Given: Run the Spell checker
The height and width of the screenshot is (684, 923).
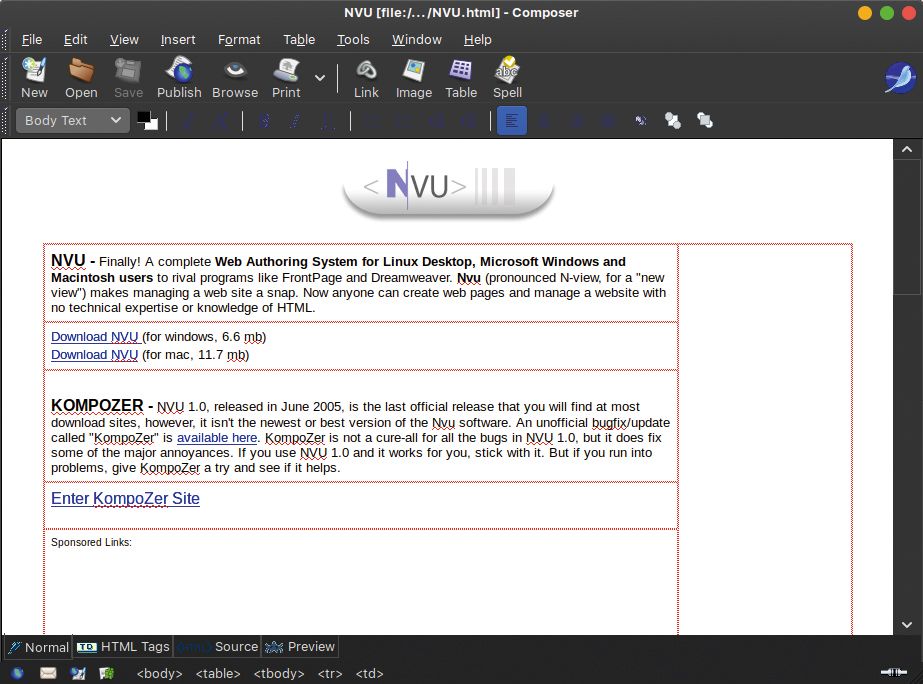Looking at the screenshot, I should (x=507, y=77).
